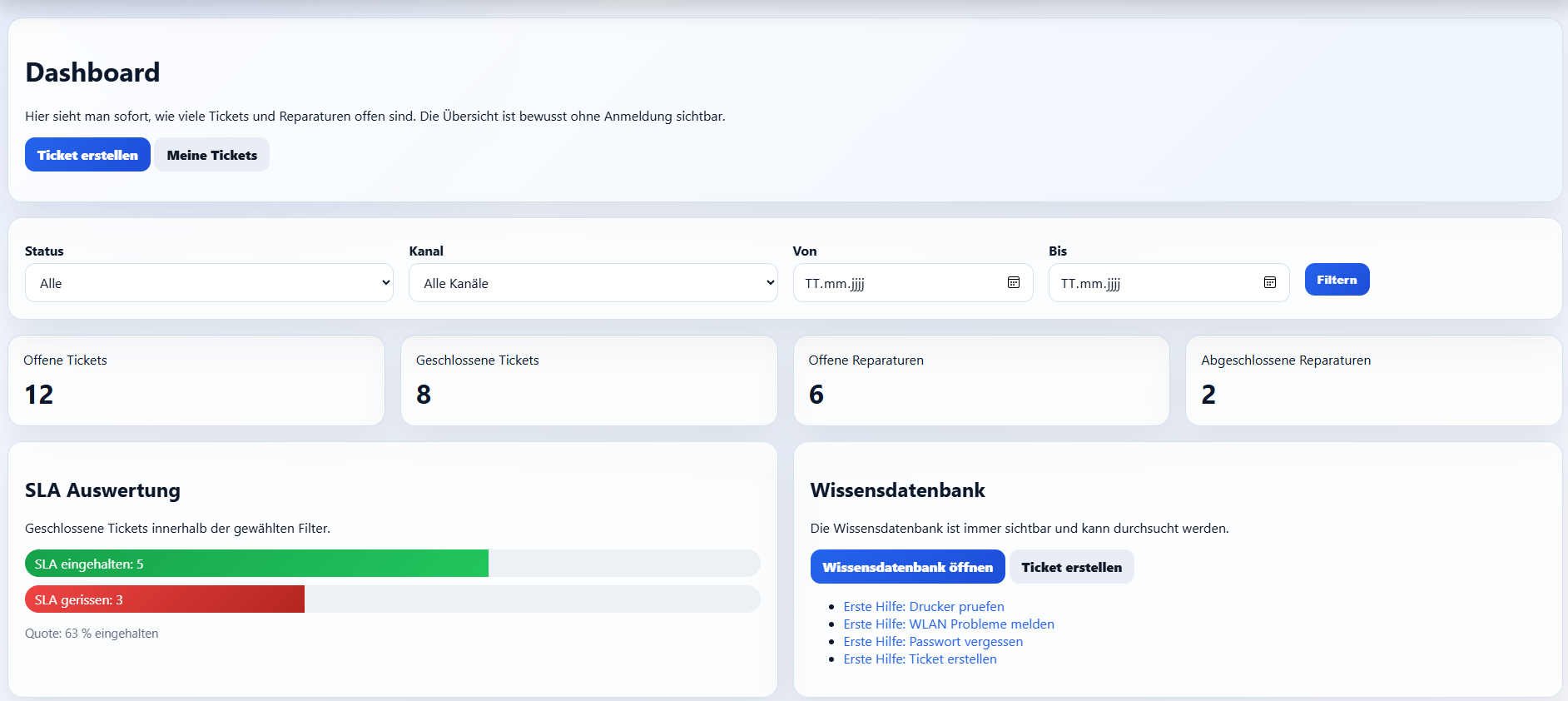Viewport: 1568px width, 701px height.
Task: Apply filters with the Filtern button
Action: [x=1337, y=280]
